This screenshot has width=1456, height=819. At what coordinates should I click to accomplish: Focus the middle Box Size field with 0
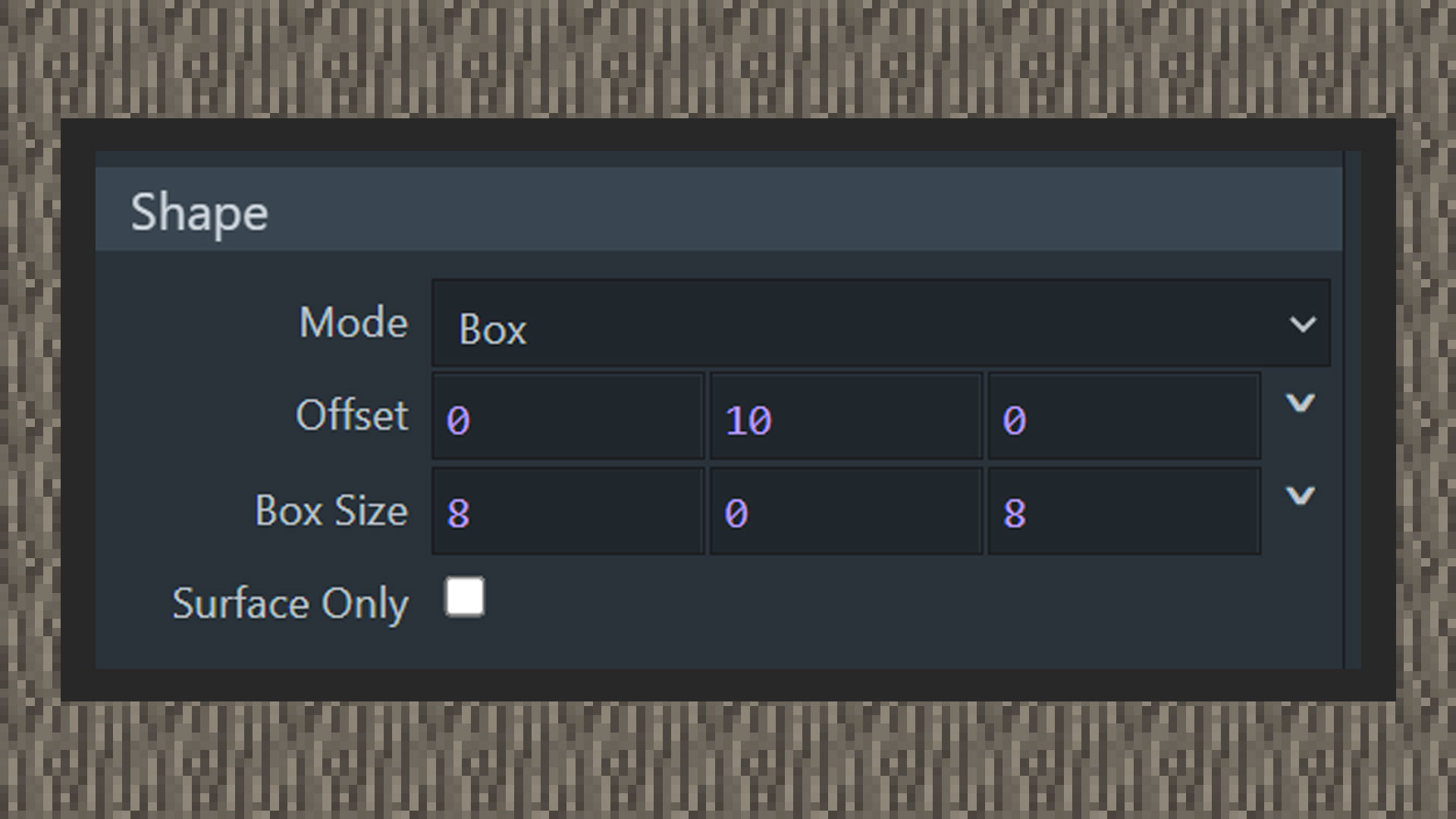[846, 510]
